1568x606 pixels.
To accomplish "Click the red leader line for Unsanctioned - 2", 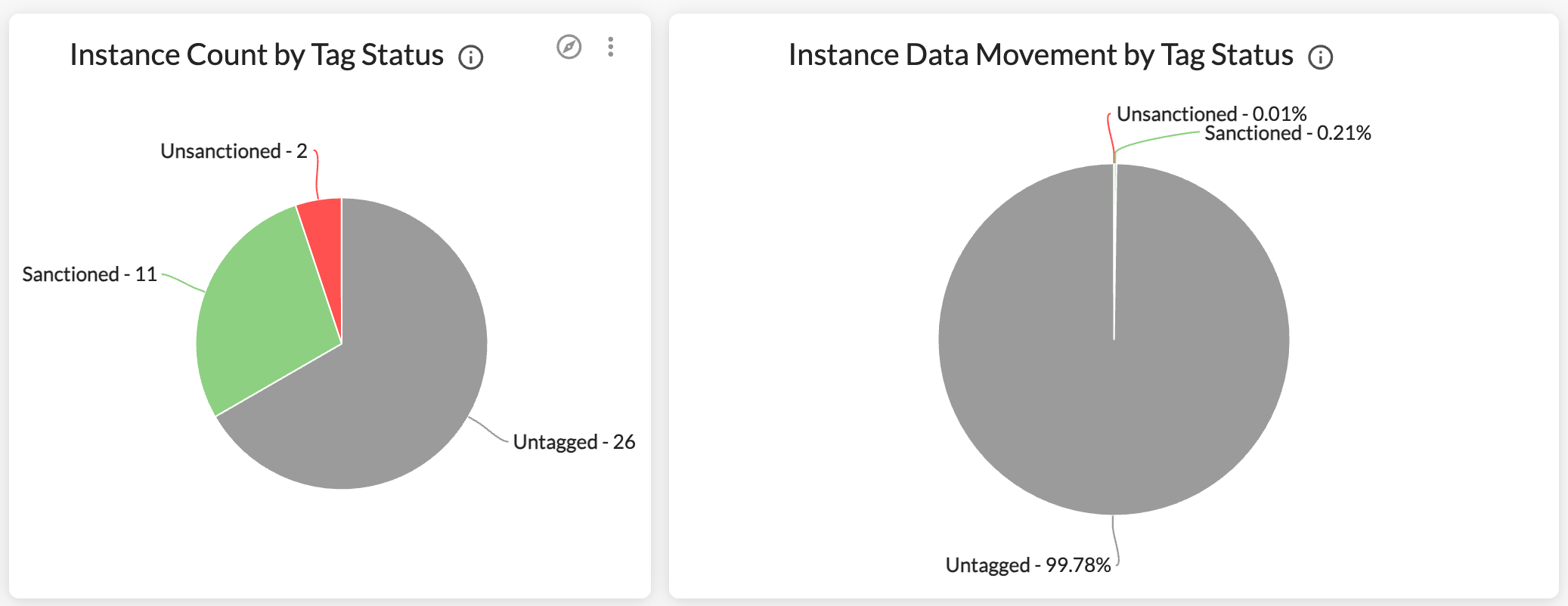I will point(317,175).
